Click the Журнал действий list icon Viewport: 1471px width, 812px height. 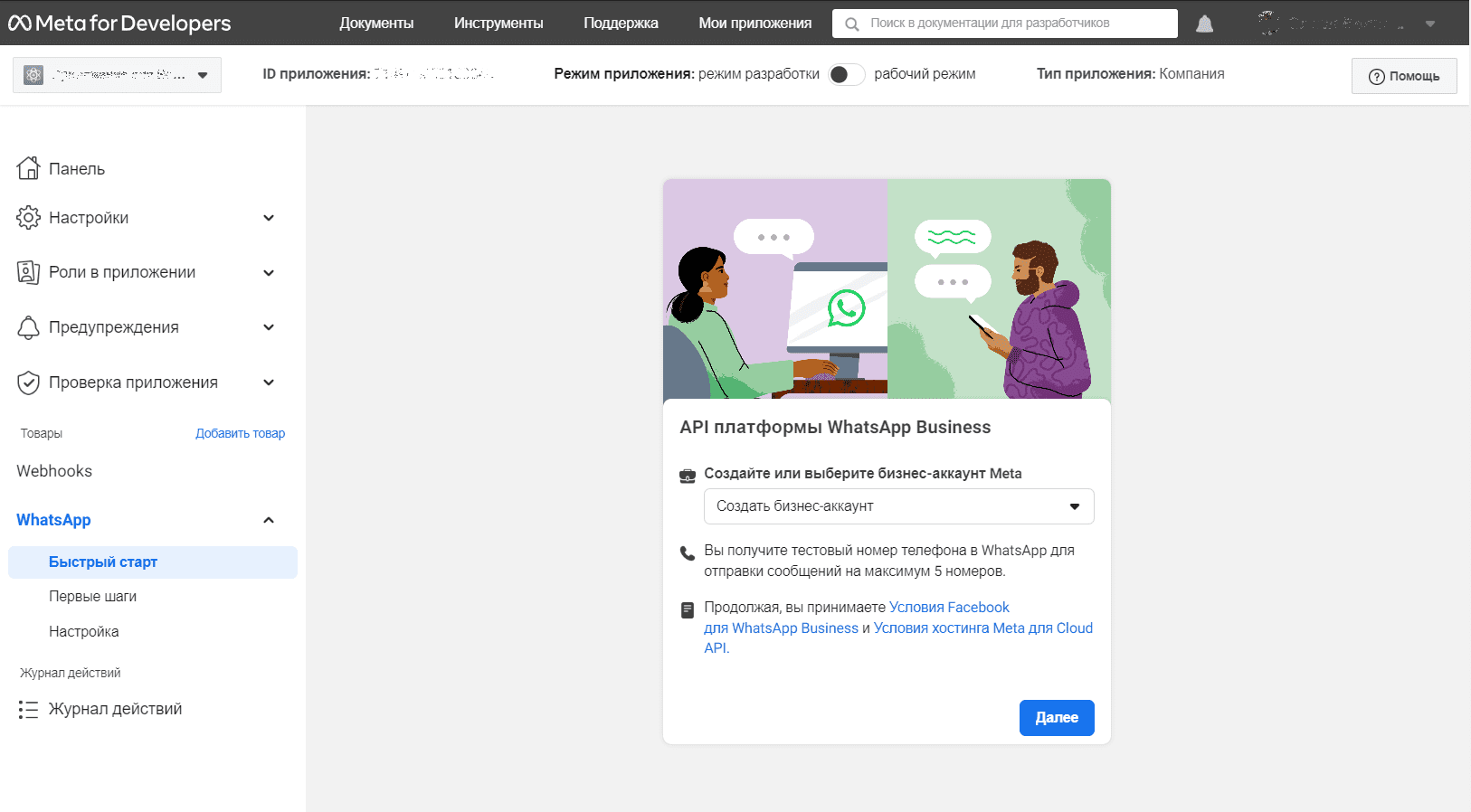(x=28, y=709)
